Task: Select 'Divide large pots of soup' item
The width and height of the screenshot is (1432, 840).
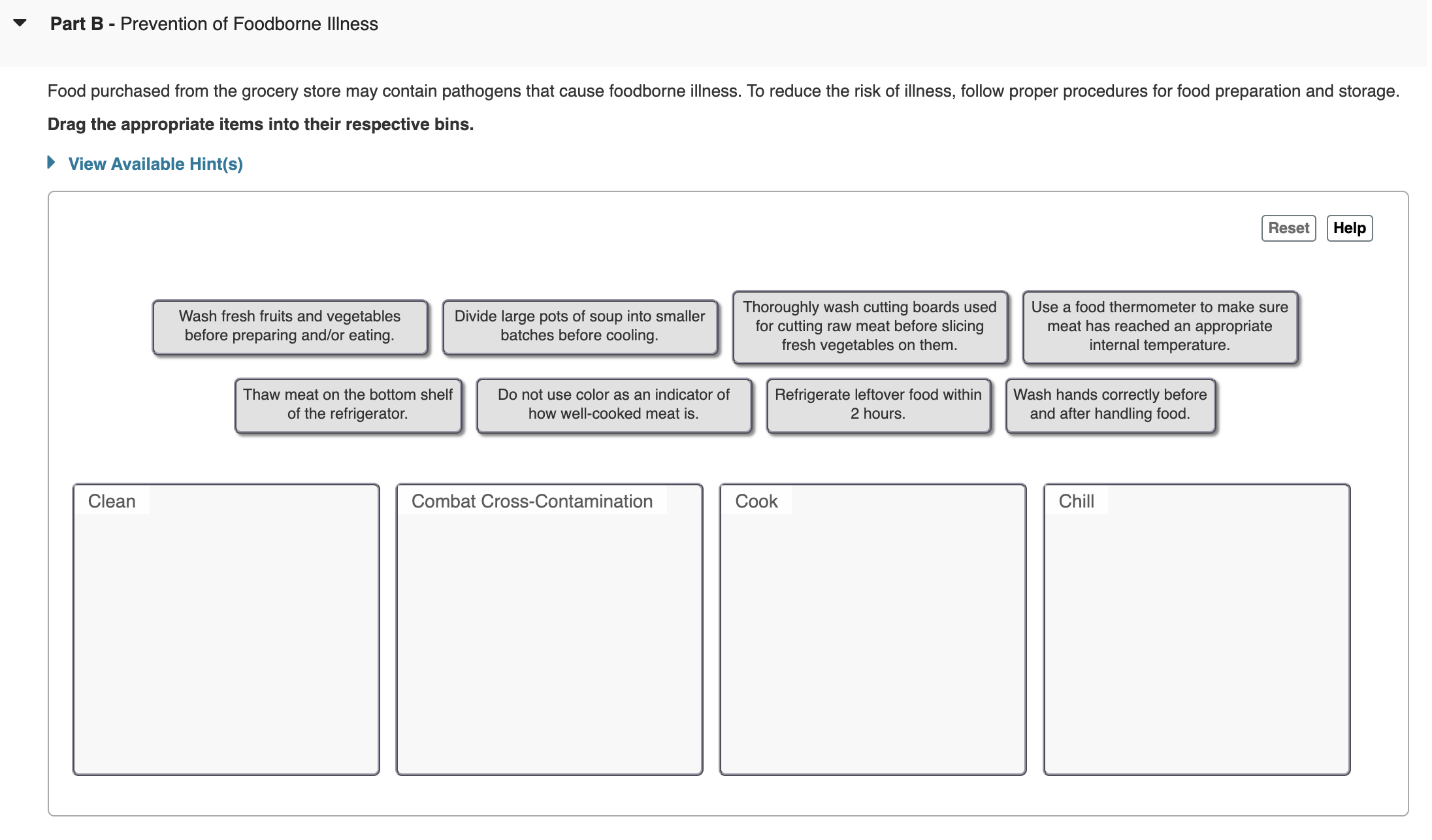Action: 579,326
